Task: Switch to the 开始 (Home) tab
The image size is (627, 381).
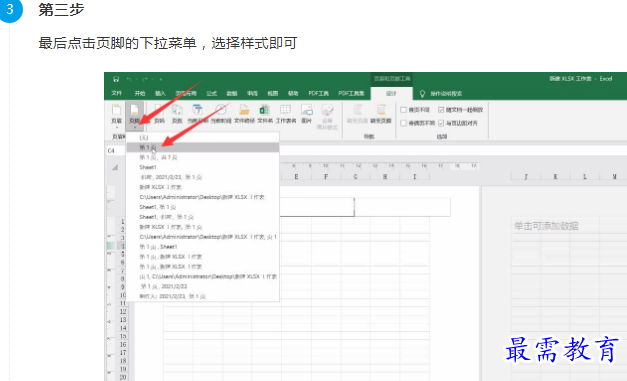Action: [140, 93]
